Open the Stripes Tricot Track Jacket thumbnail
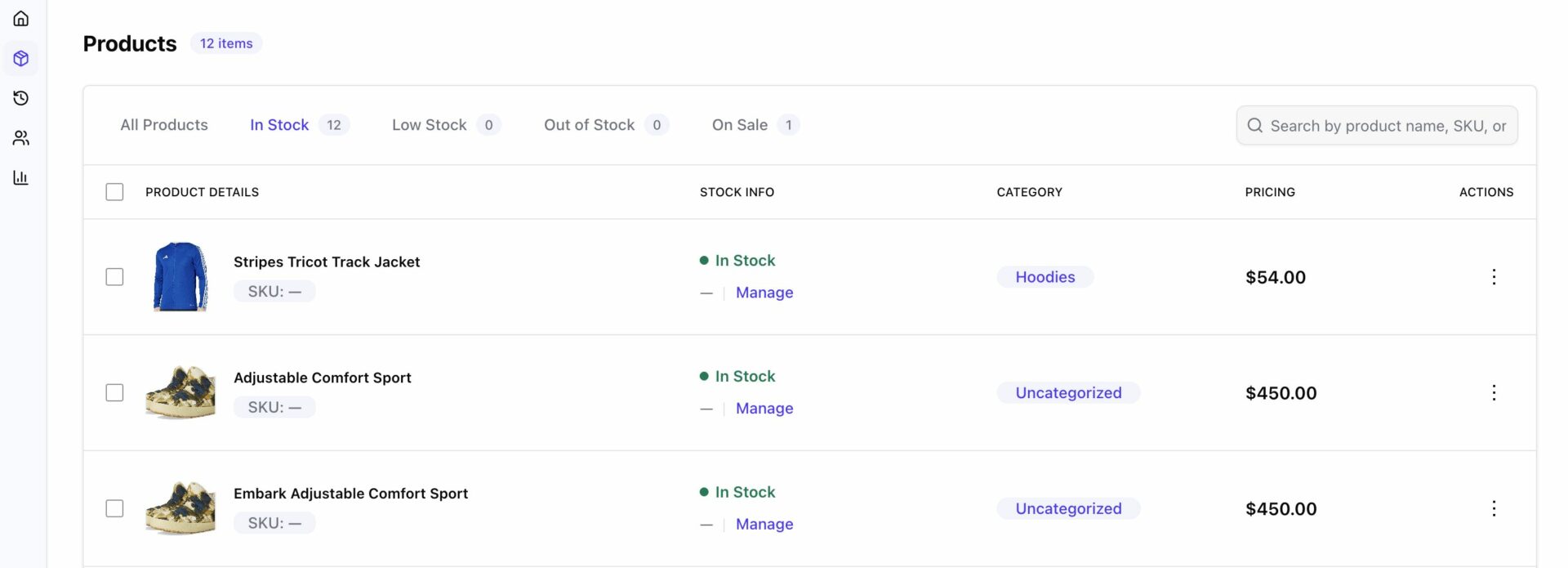 (x=180, y=276)
